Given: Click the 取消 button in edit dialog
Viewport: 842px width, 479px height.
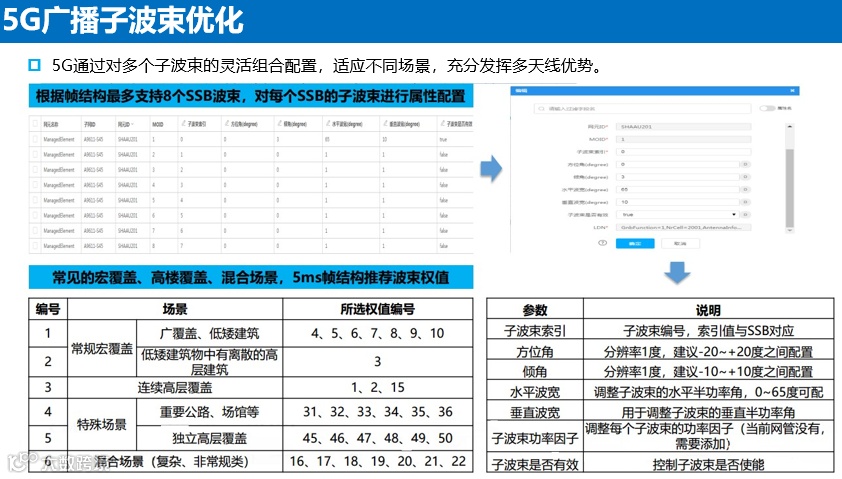Looking at the screenshot, I should pyautogui.click(x=680, y=243).
